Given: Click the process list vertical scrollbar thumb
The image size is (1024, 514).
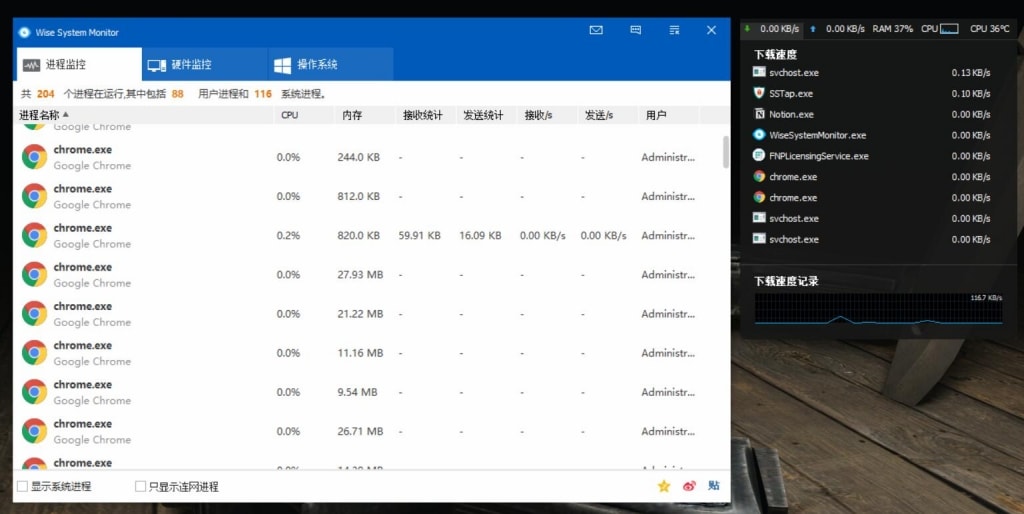Looking at the screenshot, I should (x=726, y=152).
